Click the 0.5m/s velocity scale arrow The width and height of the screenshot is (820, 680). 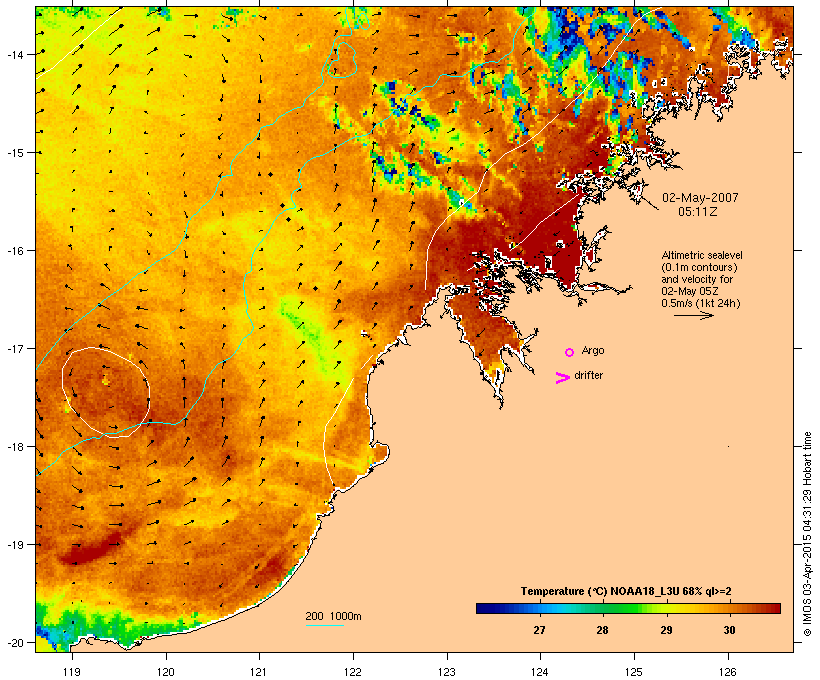[x=693, y=315]
